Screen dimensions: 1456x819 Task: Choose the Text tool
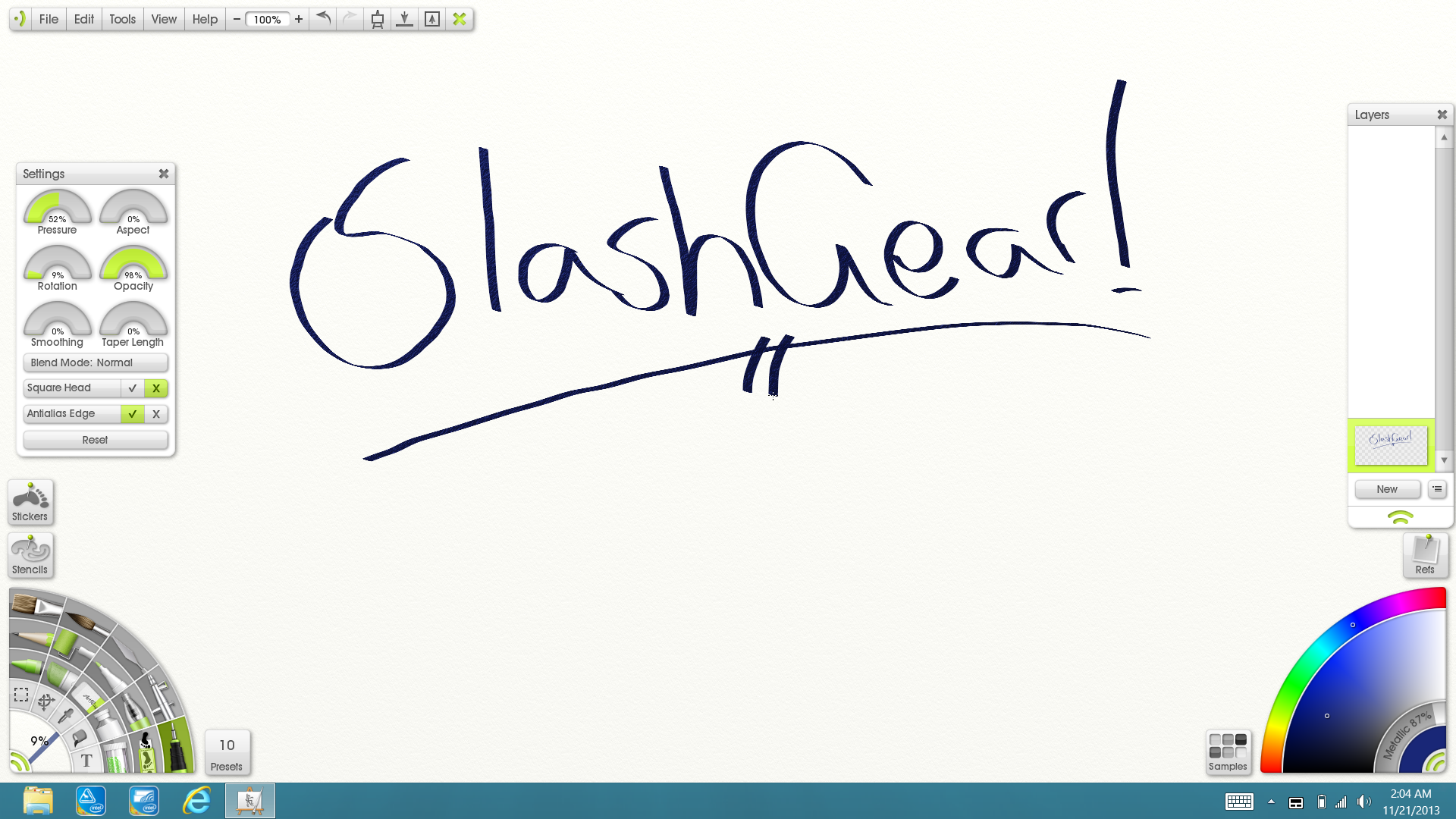(86, 761)
